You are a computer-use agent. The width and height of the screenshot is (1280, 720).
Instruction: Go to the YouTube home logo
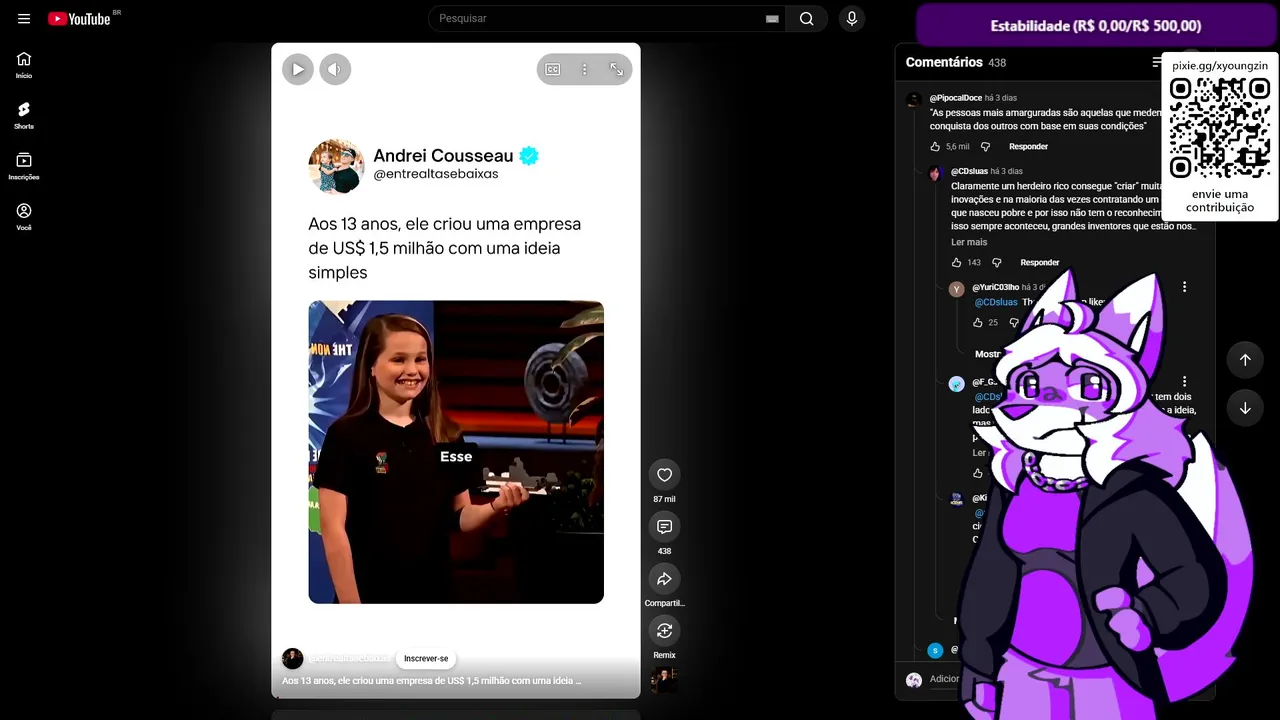[79, 19]
